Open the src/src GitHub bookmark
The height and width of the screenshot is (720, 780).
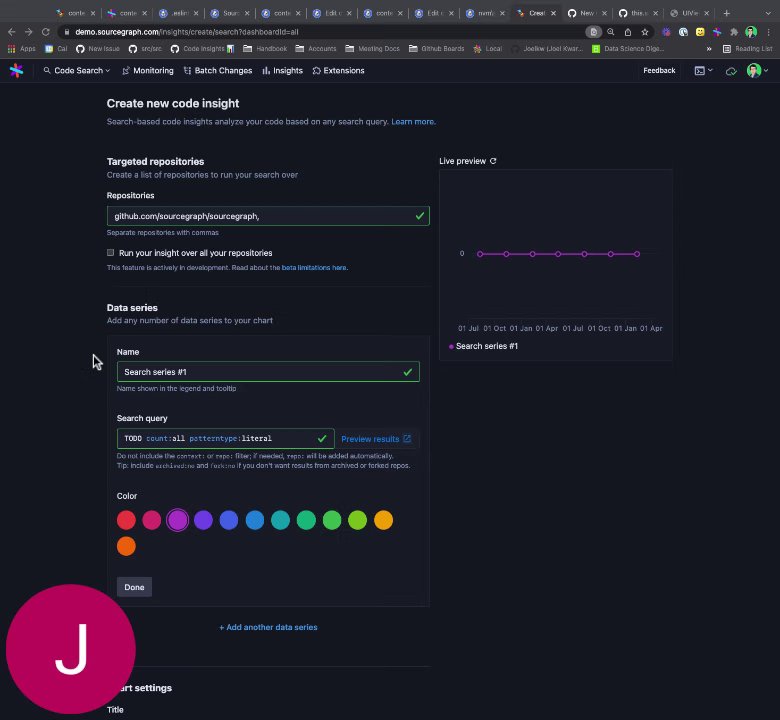point(145,49)
